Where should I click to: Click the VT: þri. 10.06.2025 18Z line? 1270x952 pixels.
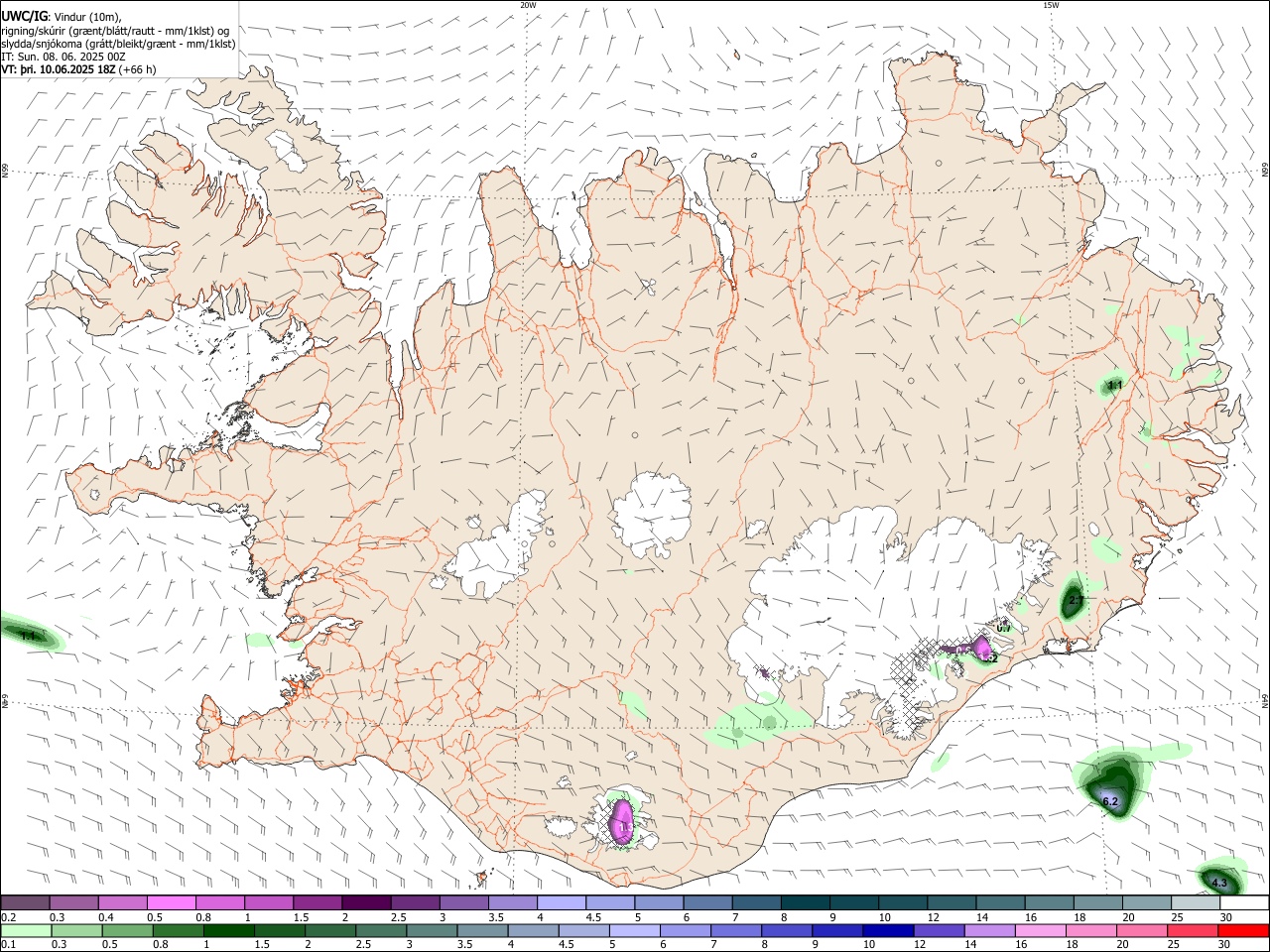pos(79,69)
